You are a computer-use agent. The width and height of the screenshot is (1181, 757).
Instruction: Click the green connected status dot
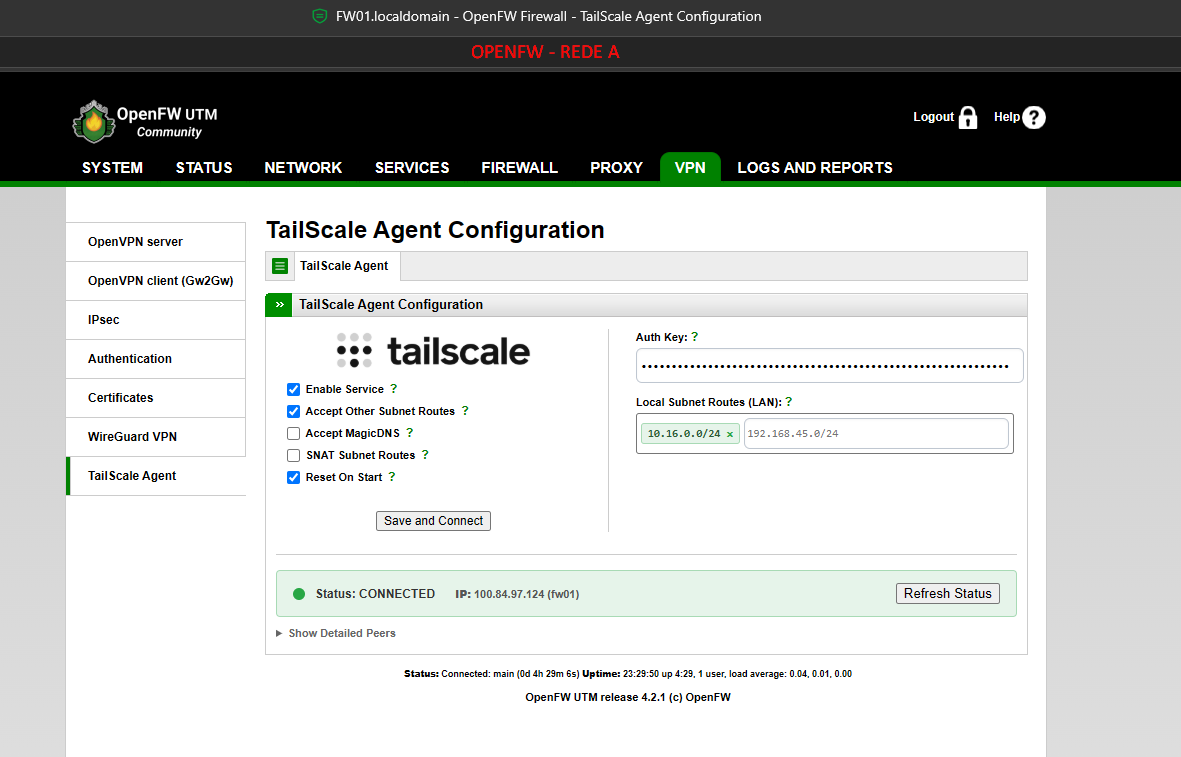[x=299, y=594]
